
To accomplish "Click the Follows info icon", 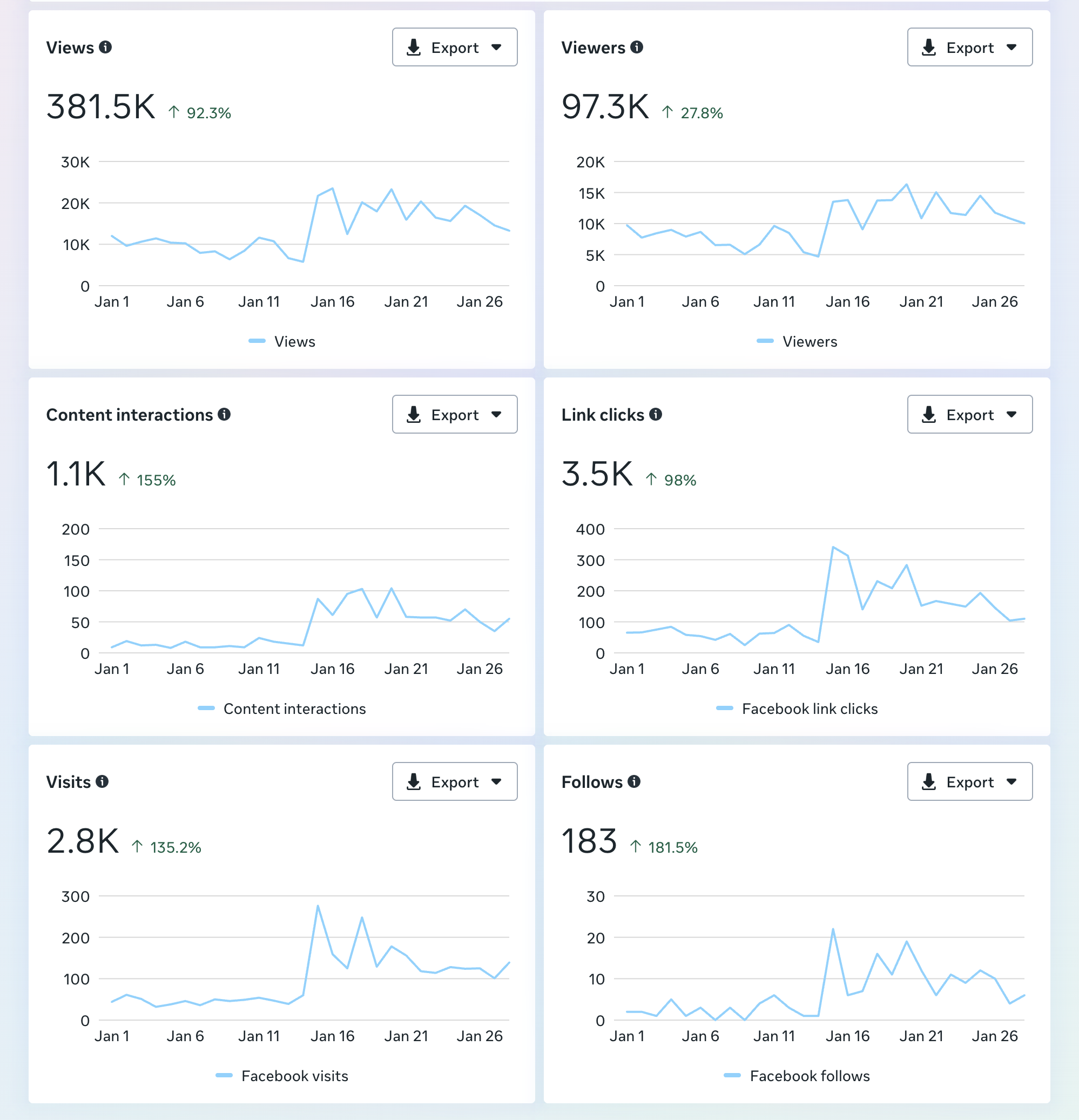I will pos(634,781).
